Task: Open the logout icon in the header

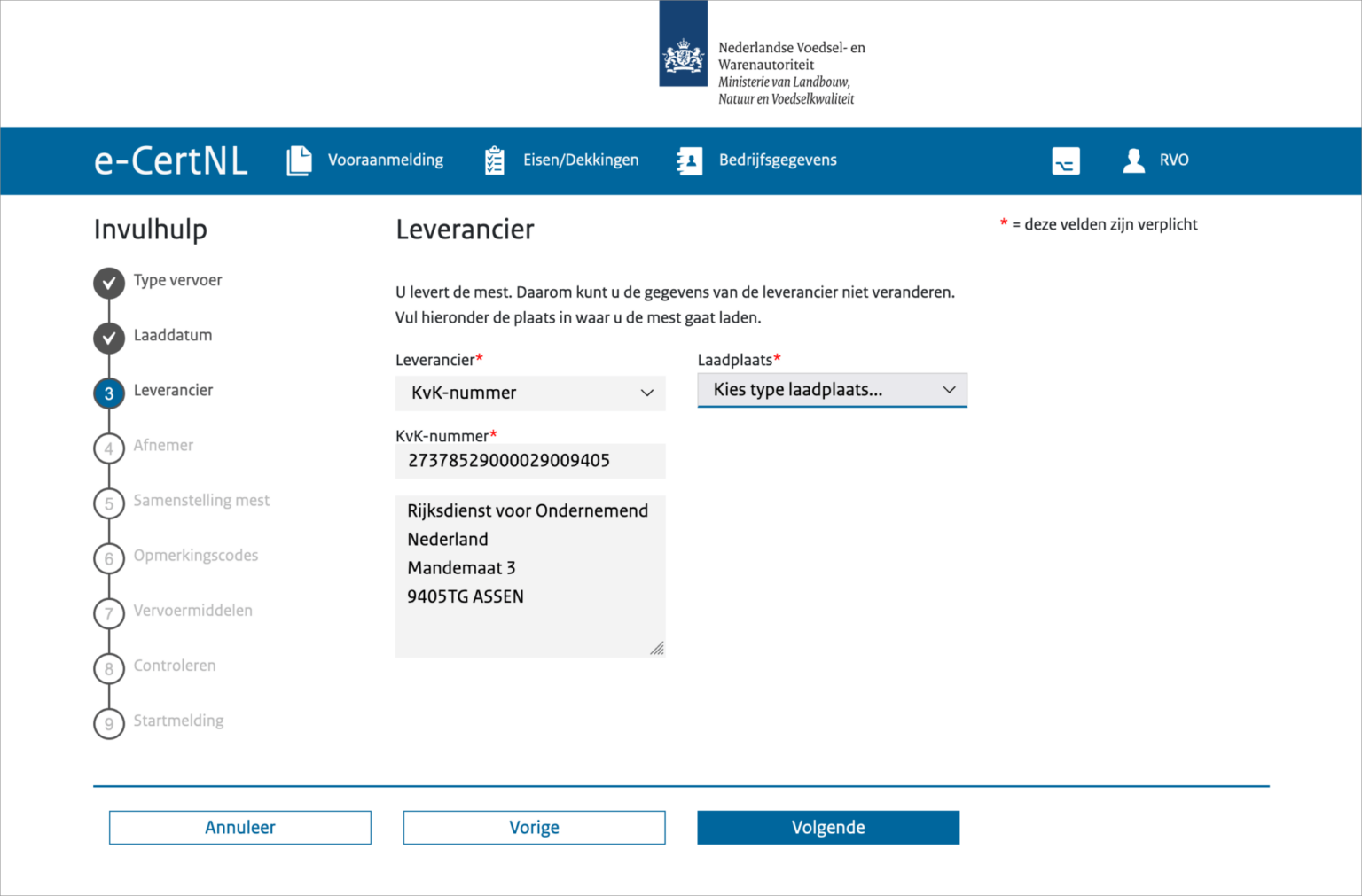Action: point(1065,161)
